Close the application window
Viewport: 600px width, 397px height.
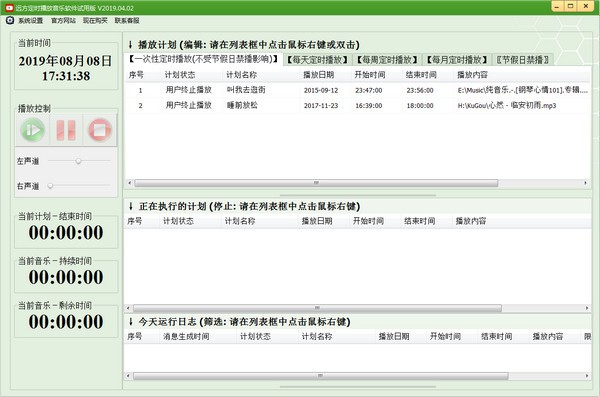click(x=586, y=6)
